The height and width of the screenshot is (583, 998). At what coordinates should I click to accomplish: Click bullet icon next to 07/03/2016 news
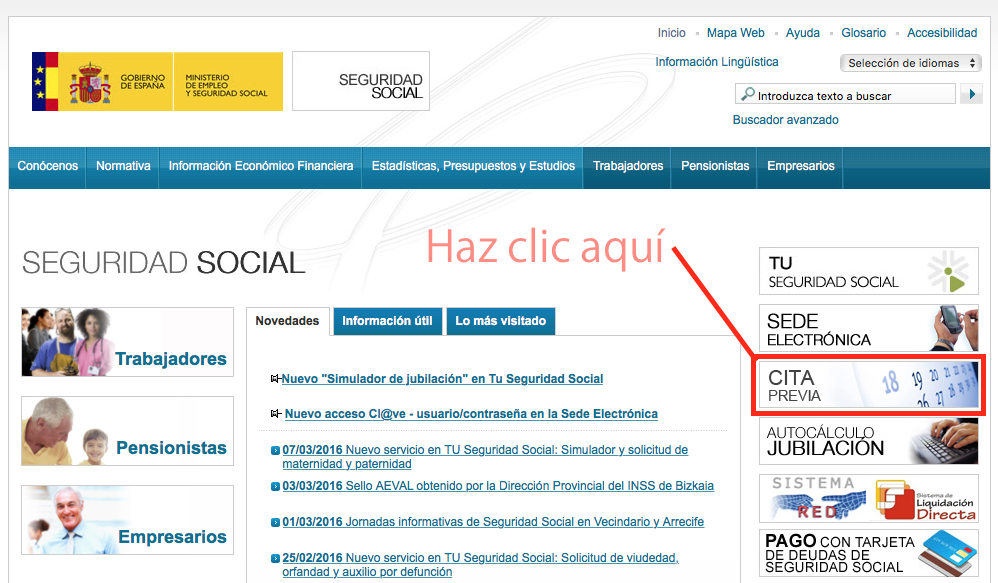[x=275, y=450]
